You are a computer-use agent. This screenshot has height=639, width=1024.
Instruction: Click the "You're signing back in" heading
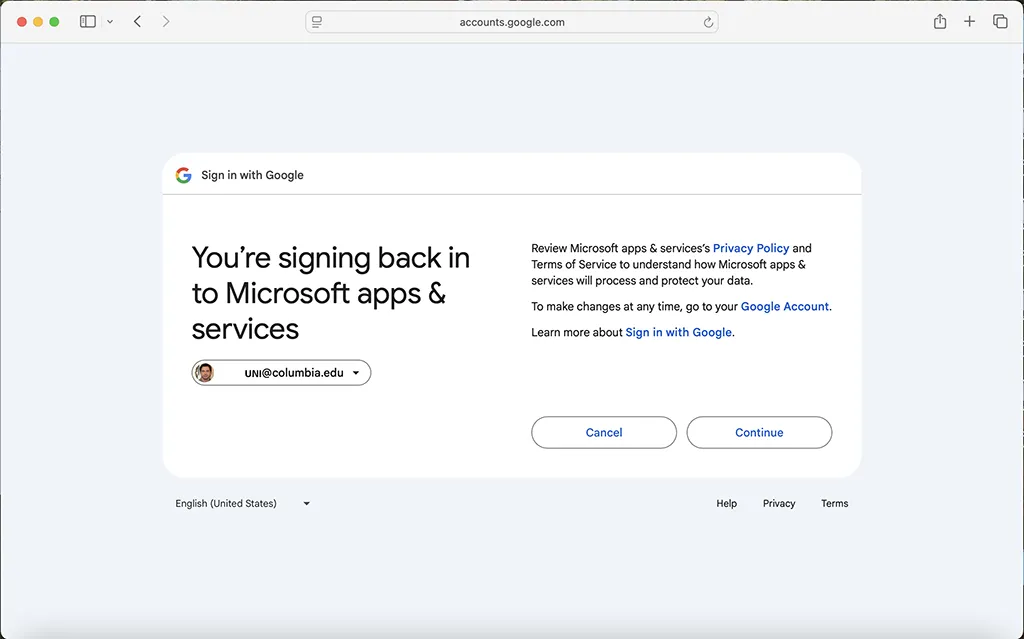pos(330,293)
